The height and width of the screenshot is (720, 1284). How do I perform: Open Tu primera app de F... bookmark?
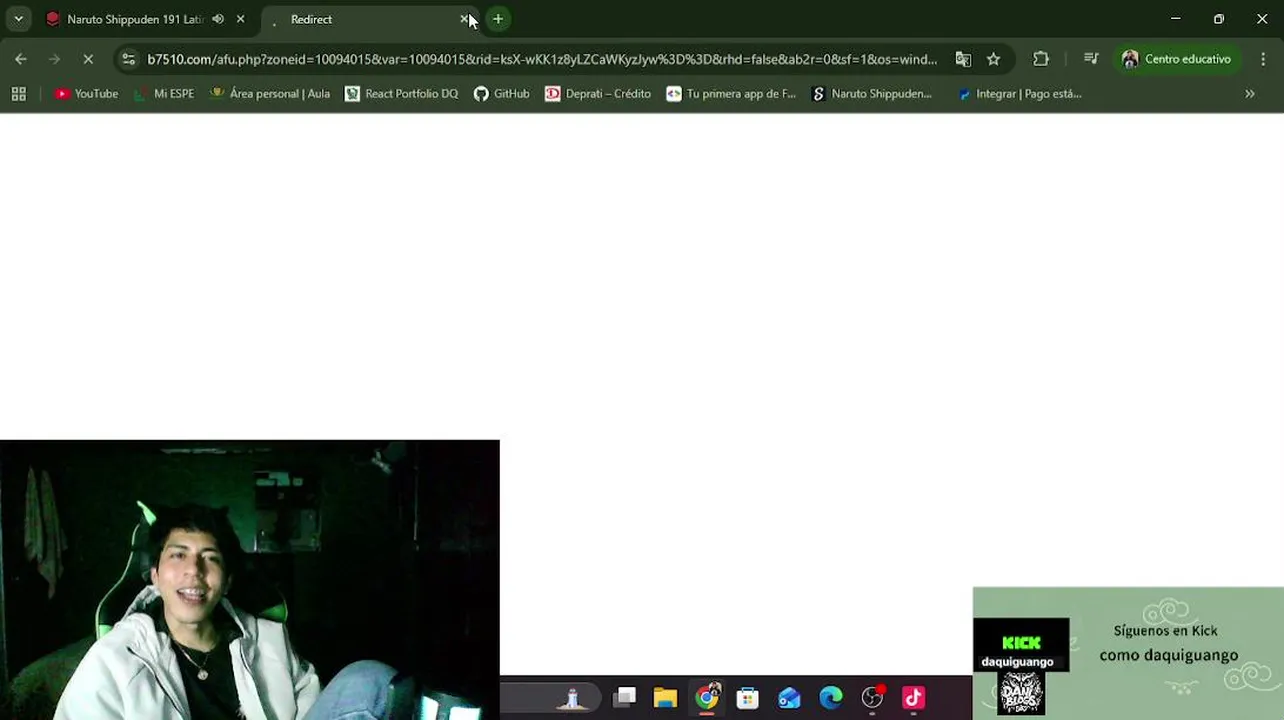pyautogui.click(x=731, y=94)
